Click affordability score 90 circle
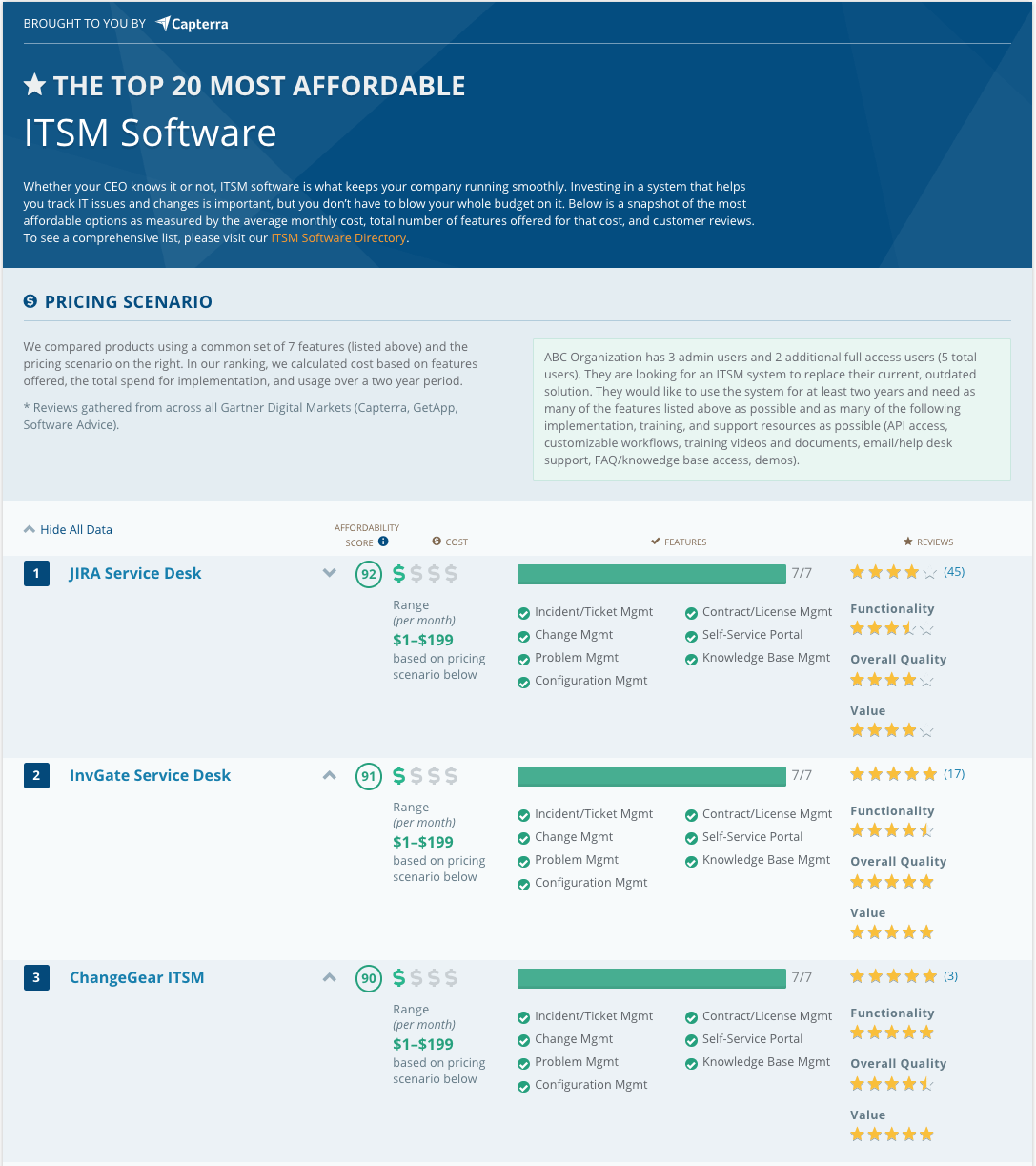This screenshot has width=1036, height=1166. 368,979
